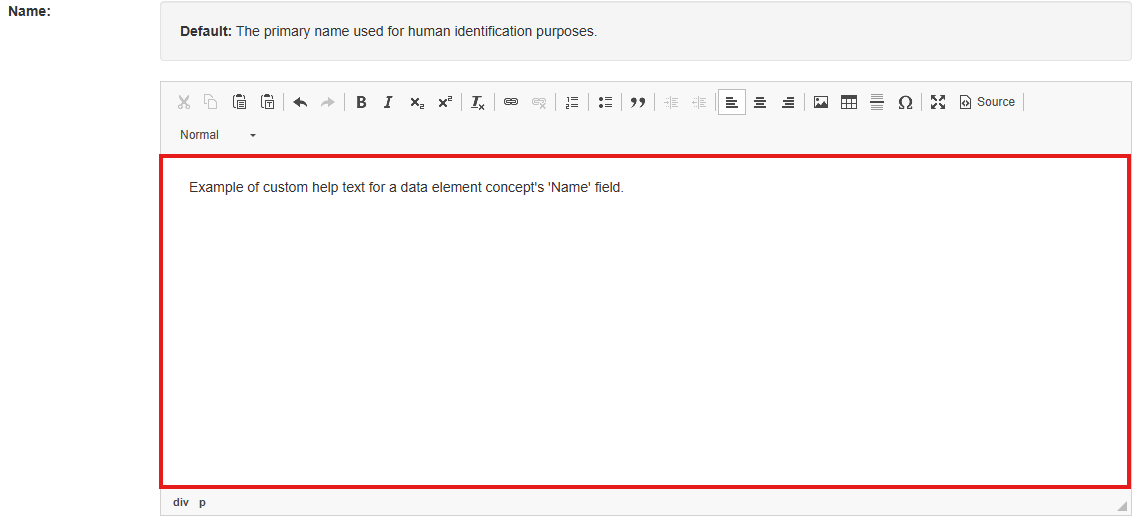Center align the text
This screenshot has width=1135, height=520.
coord(760,102)
